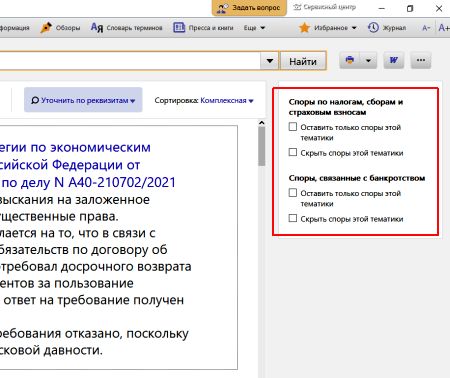Open Журнал clock icon
Viewport: 450px width, 378px height.
point(373,28)
